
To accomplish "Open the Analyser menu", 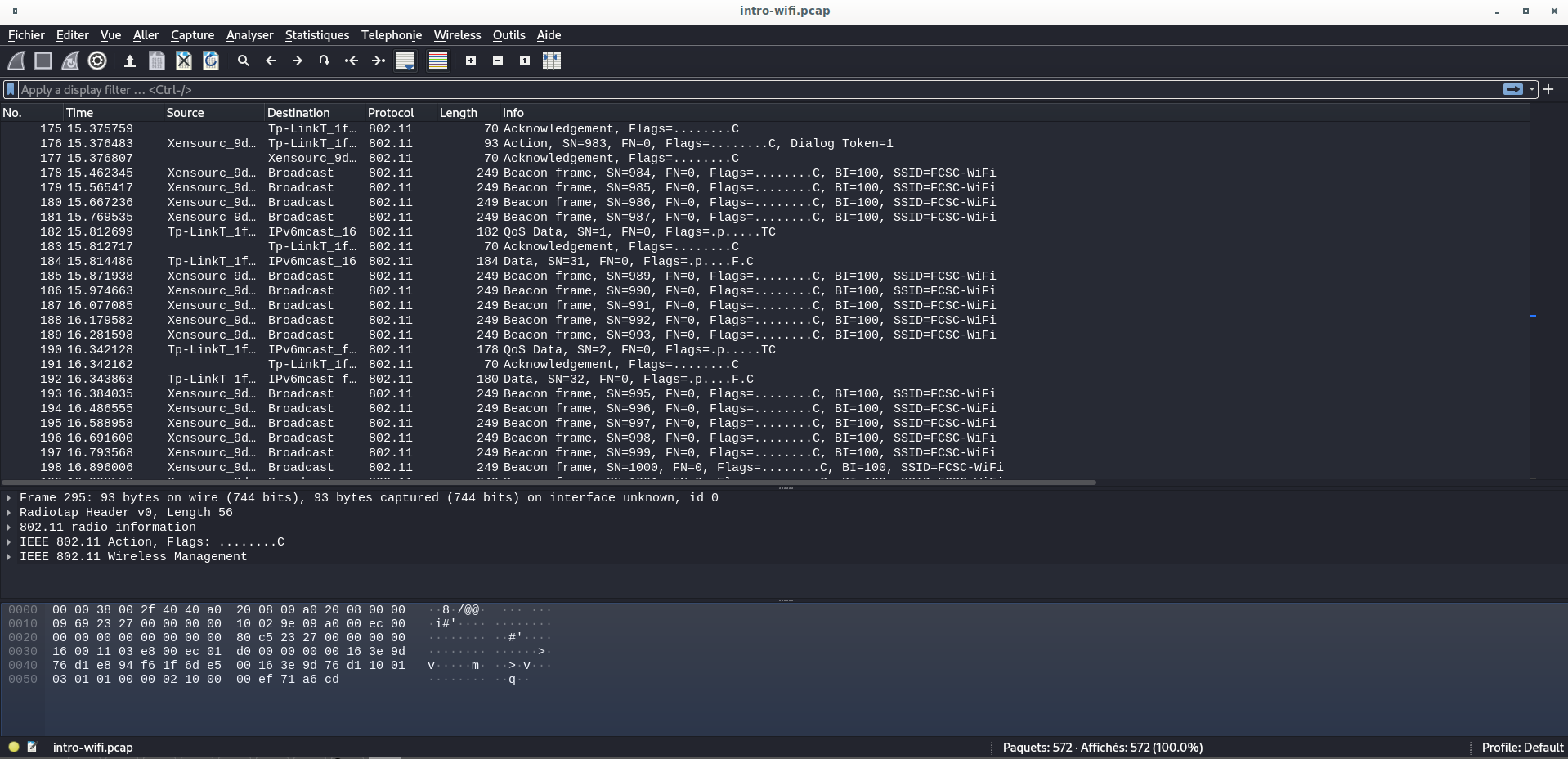I will tap(249, 35).
